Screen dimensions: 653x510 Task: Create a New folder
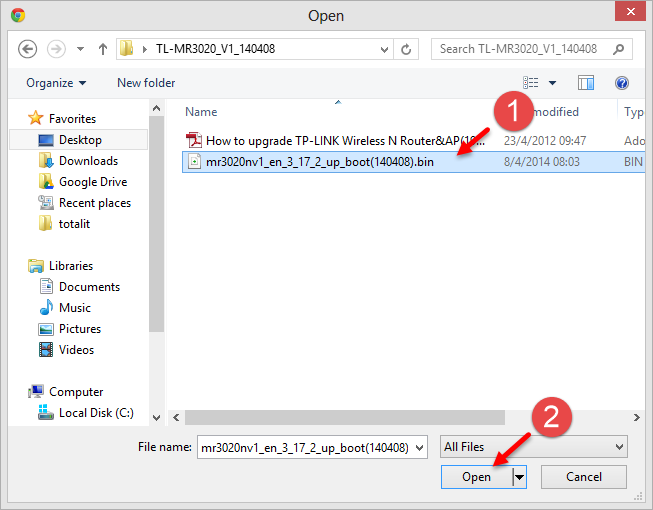pos(146,83)
